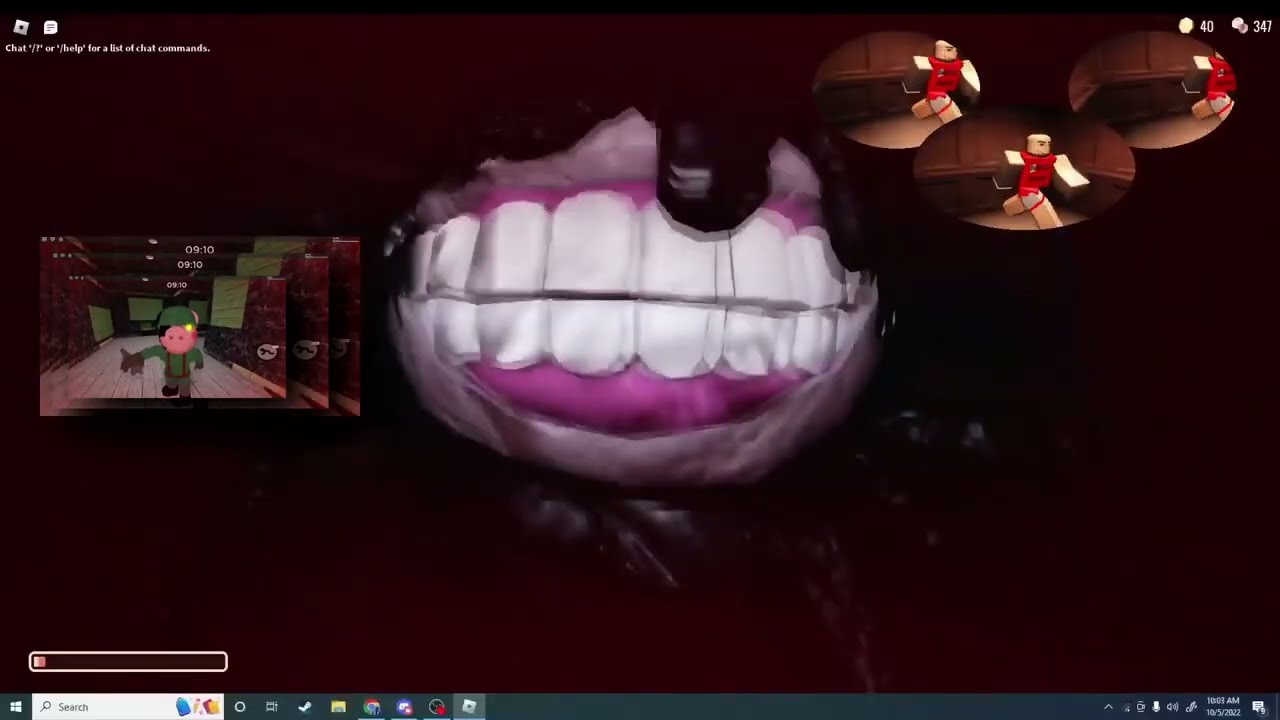Open the Roblox menu icon

click(21, 27)
